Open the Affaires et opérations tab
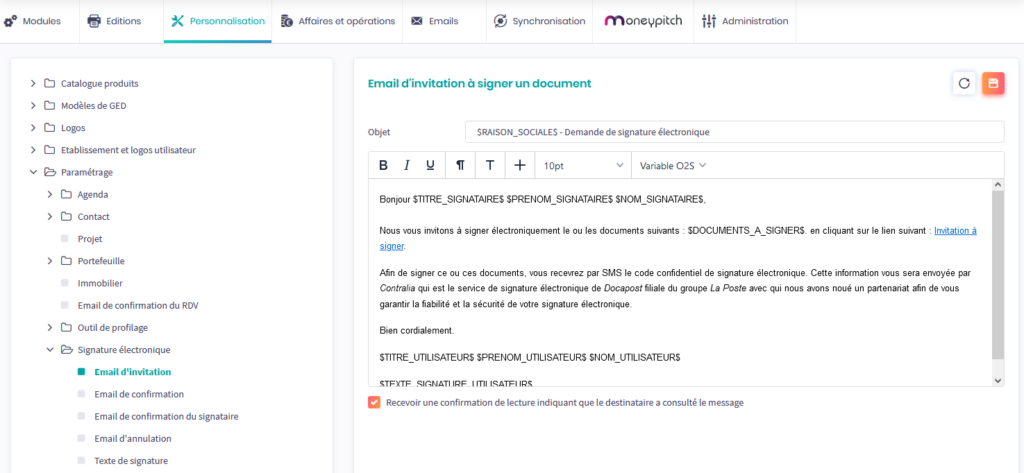1024x473 pixels. pyautogui.click(x=337, y=21)
